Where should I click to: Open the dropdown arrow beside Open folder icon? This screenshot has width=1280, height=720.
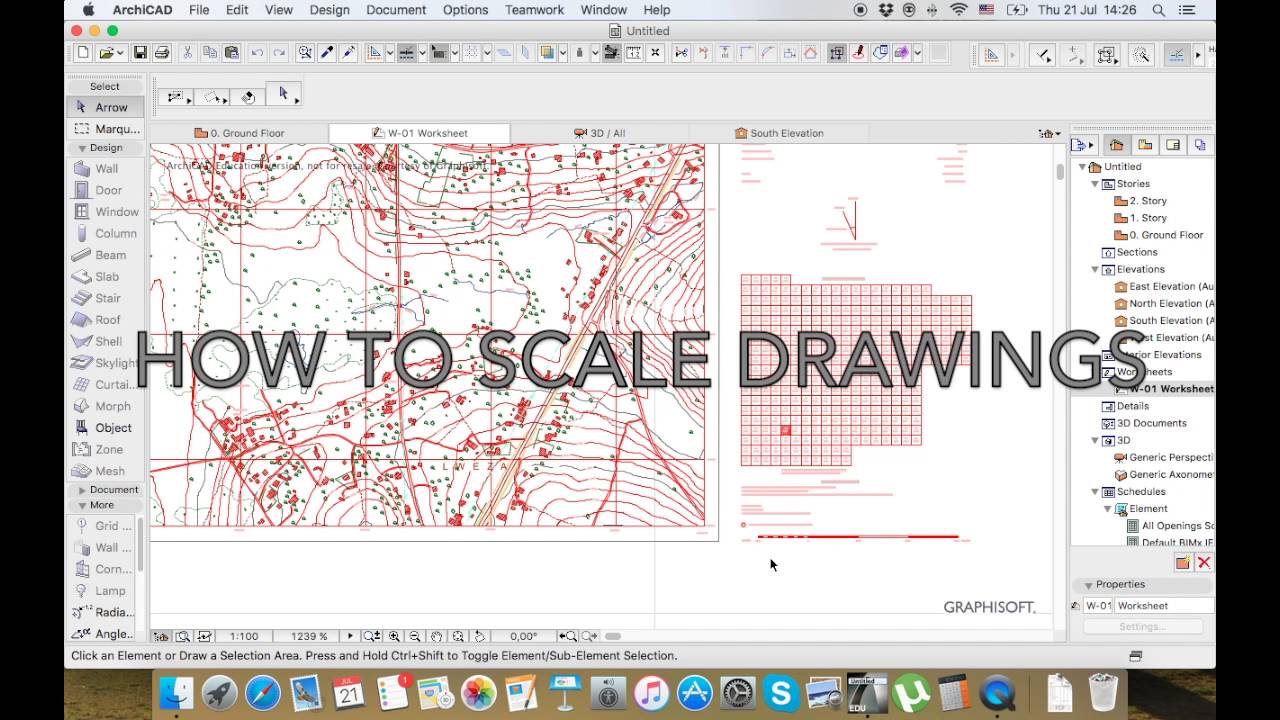click(121, 53)
